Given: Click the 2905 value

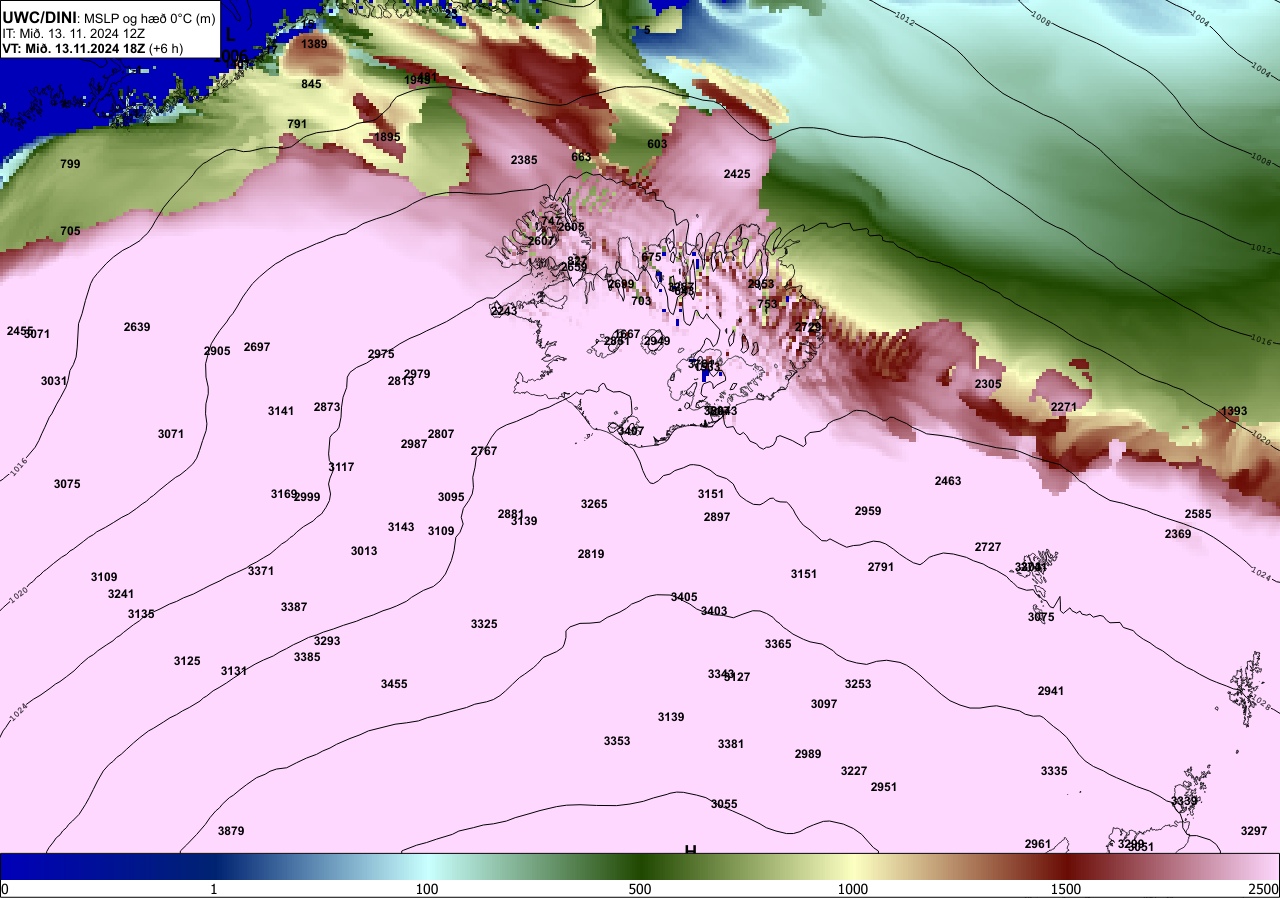Looking at the screenshot, I should coord(217,351).
